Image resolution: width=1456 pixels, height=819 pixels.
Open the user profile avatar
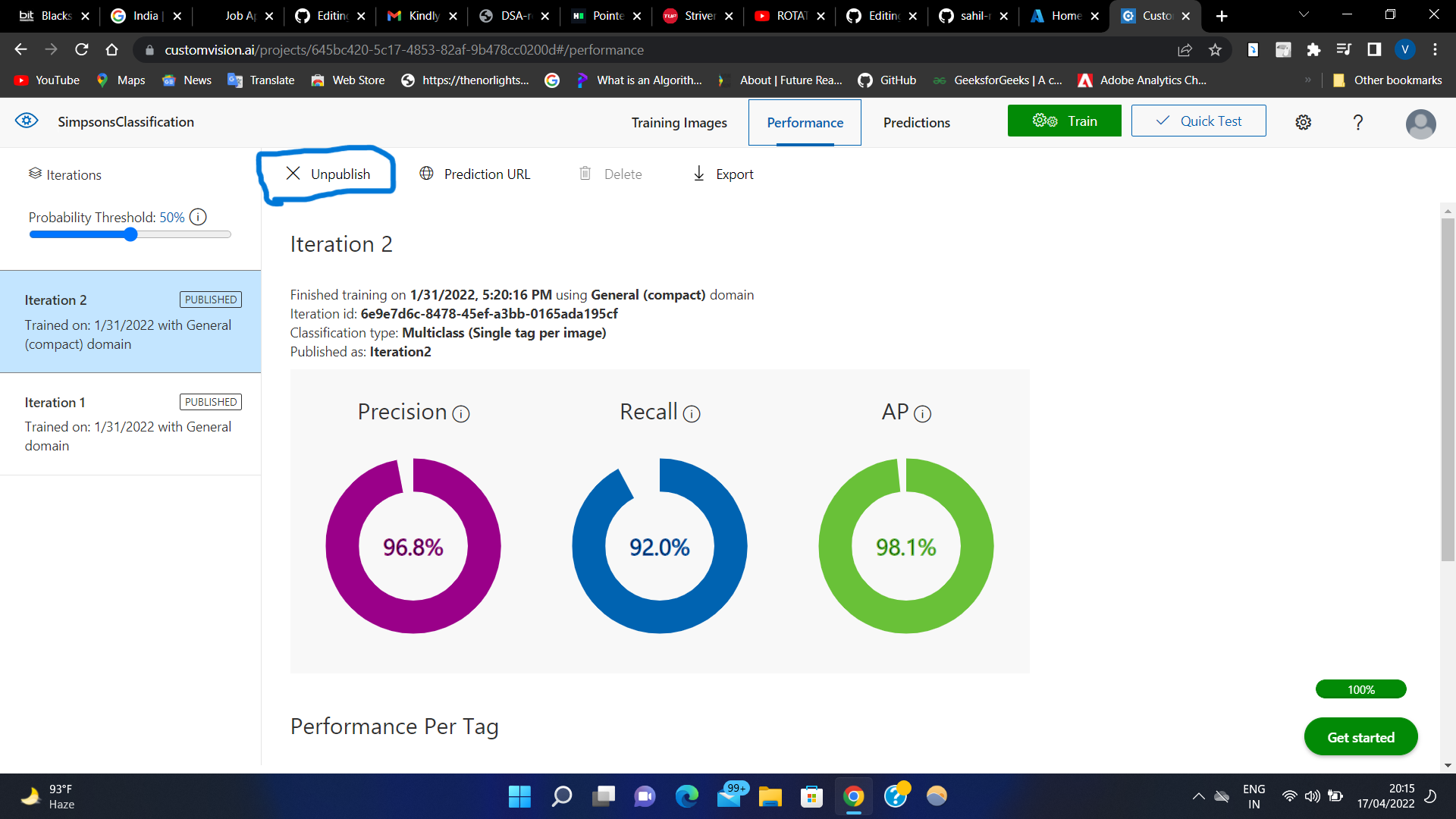pos(1420,123)
